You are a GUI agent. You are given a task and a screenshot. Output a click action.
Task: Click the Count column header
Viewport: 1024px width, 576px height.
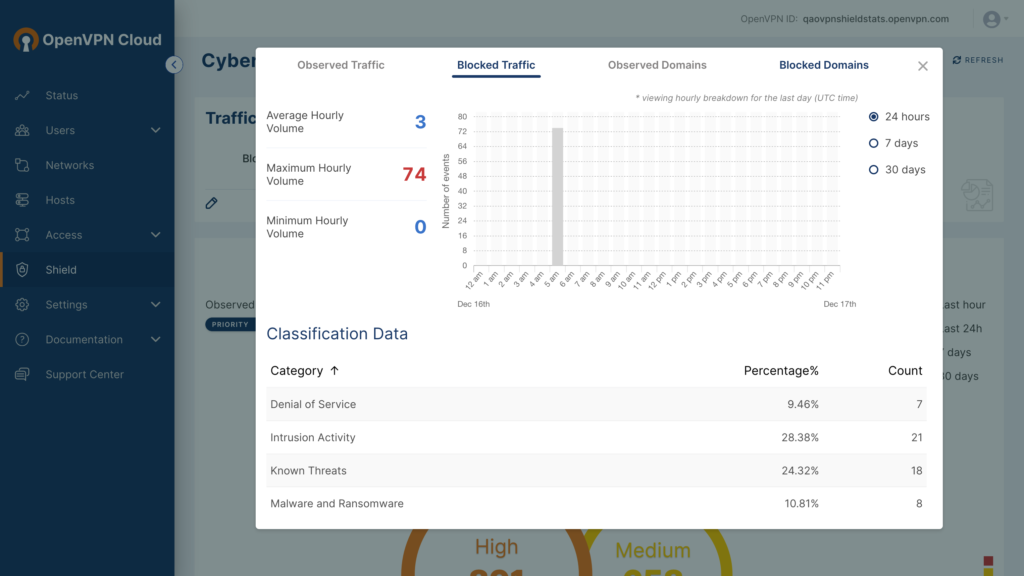pyautogui.click(x=904, y=371)
